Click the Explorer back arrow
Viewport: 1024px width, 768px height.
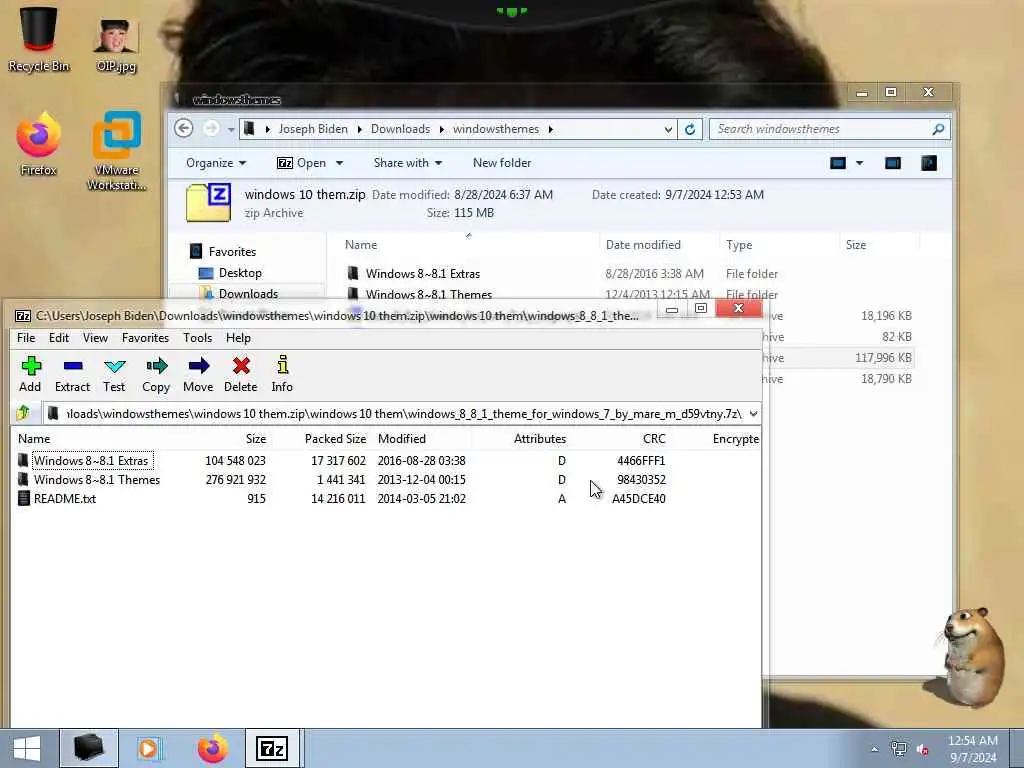(x=184, y=128)
